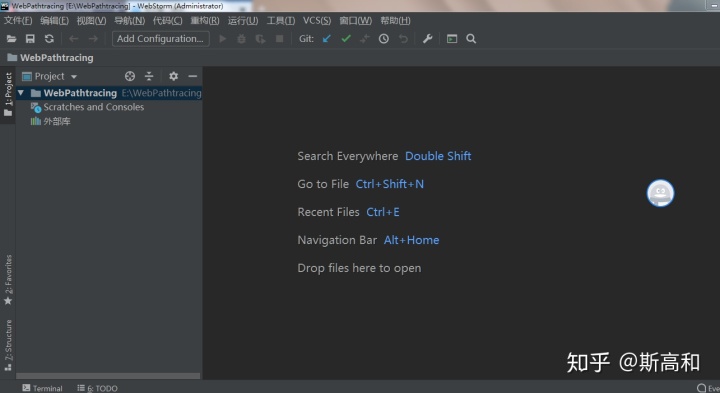The width and height of the screenshot is (720, 393).
Task: Open the 运行(U) menu
Action: point(243,21)
